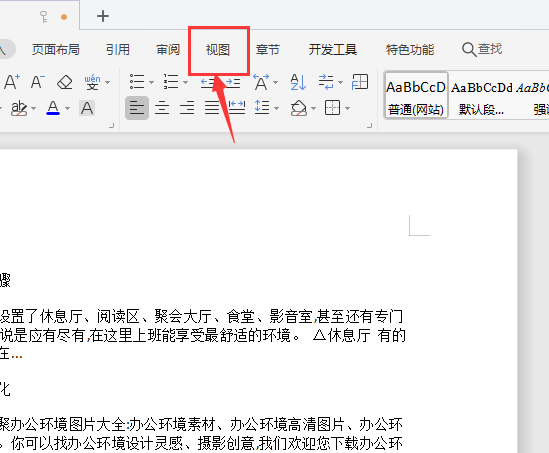Click the orange unsaved dot on tab
Screen dimensions: 549x453
tap(64, 17)
